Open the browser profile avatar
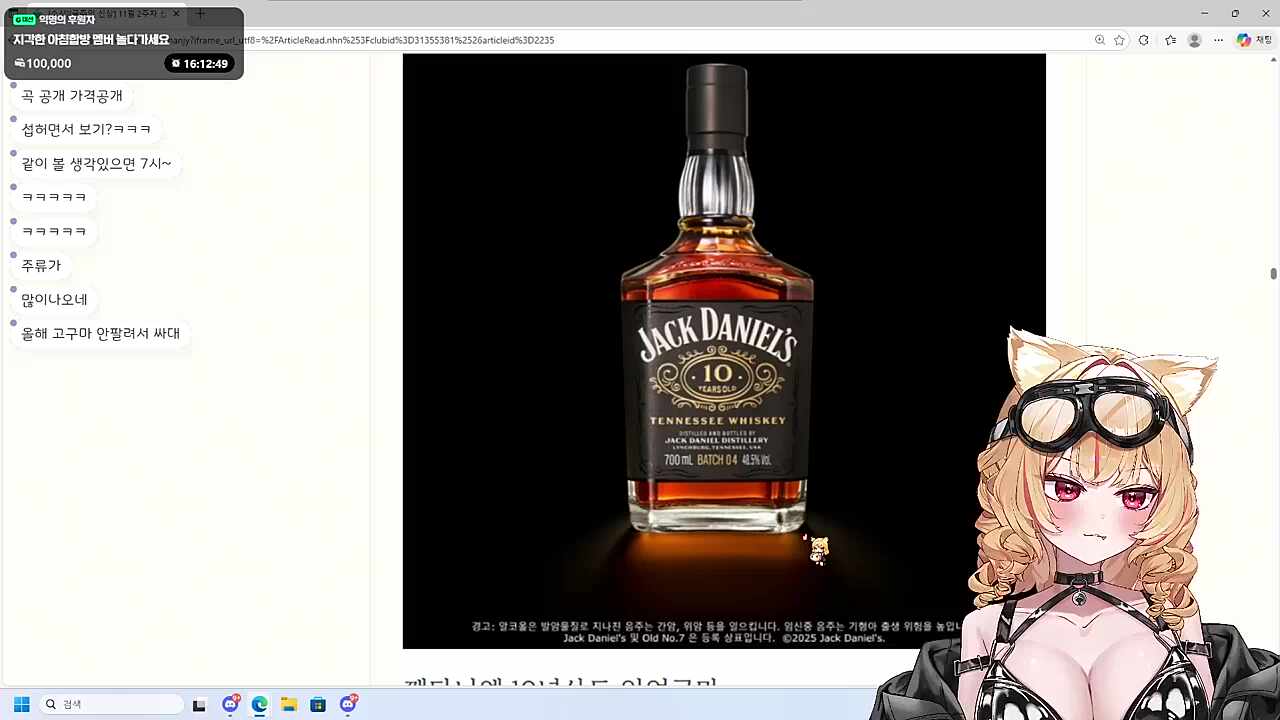Image resolution: width=1280 pixels, height=720 pixels. [x=1194, y=40]
